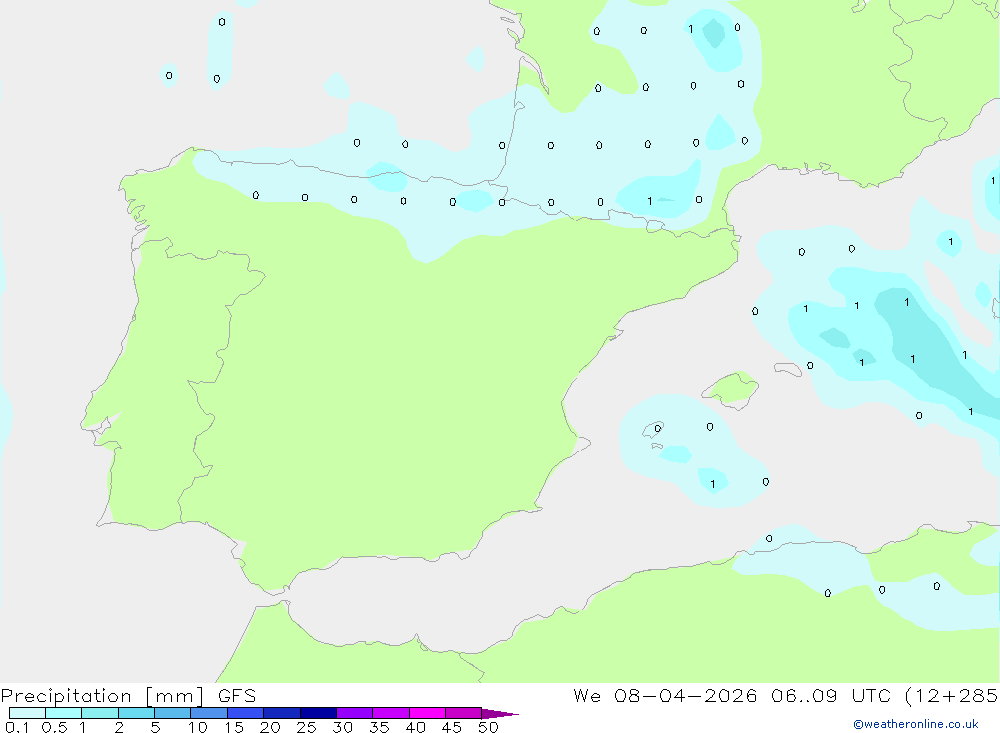
Task: Click the purple arrow tip above 50 mm
Action: click(x=500, y=714)
